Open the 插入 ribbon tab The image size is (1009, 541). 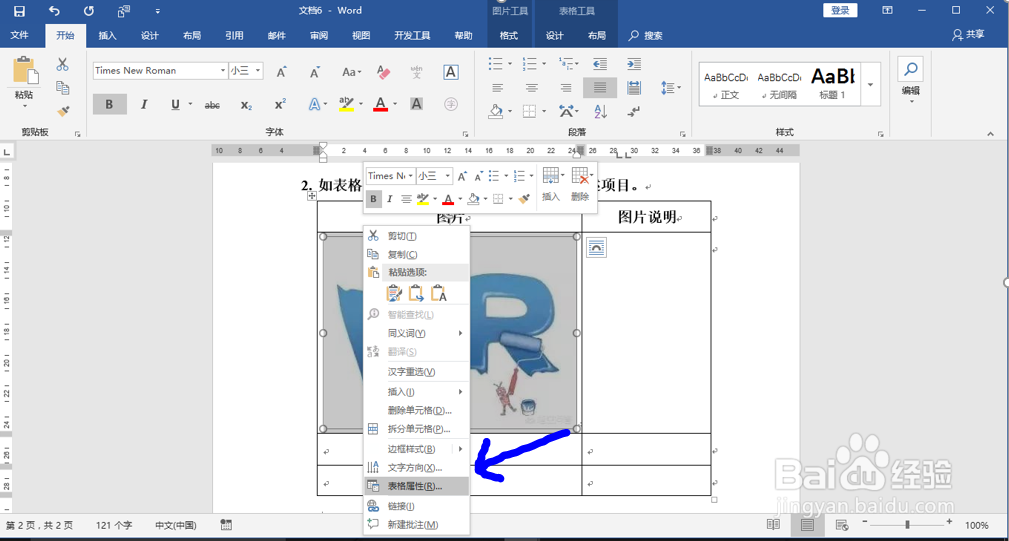pos(107,35)
